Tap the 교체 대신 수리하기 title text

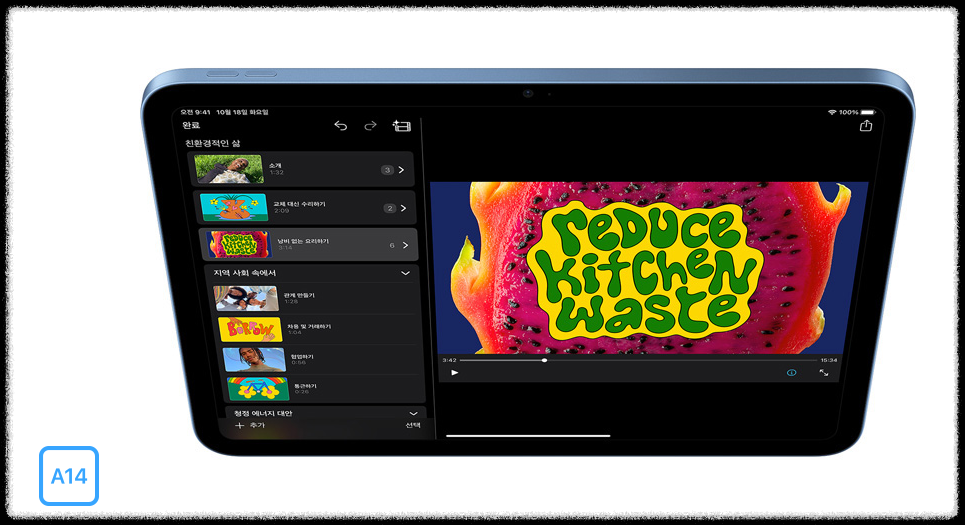[x=300, y=204]
